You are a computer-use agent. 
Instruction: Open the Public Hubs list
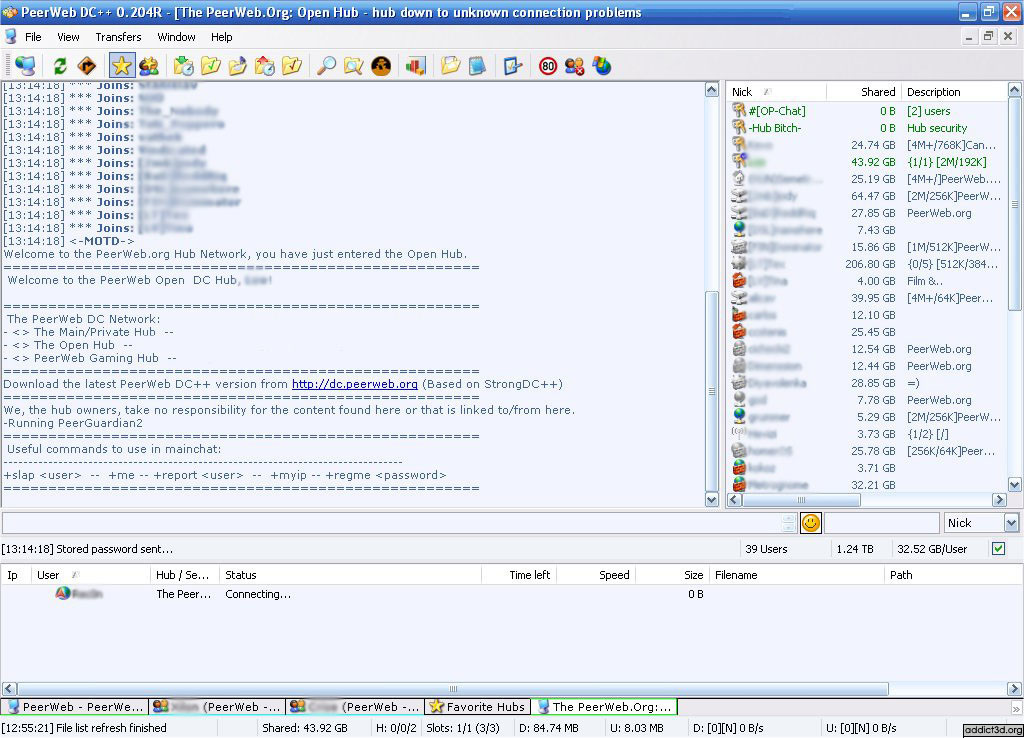[25, 66]
